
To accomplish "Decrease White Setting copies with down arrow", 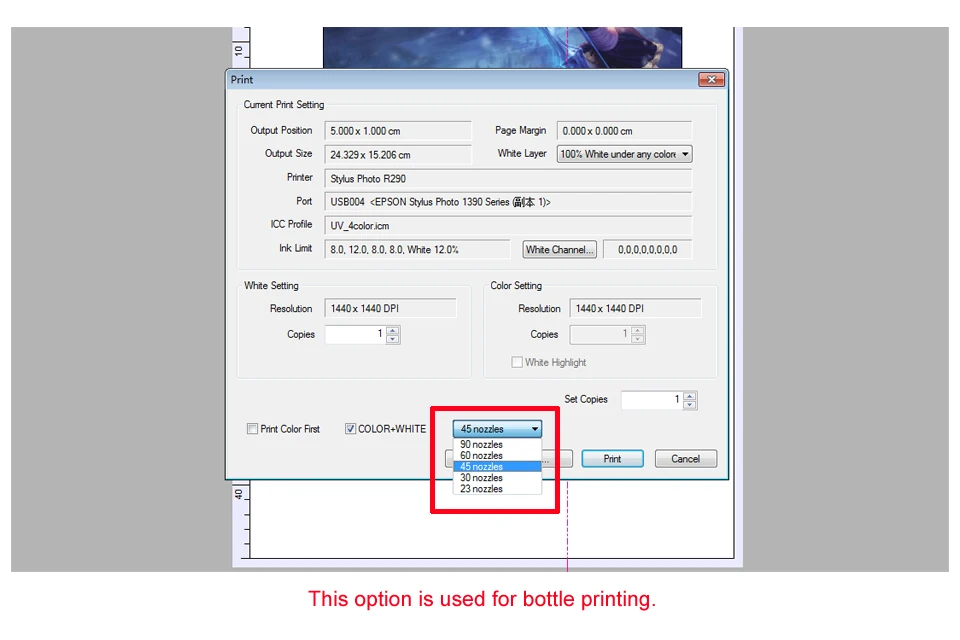I will [x=393, y=339].
